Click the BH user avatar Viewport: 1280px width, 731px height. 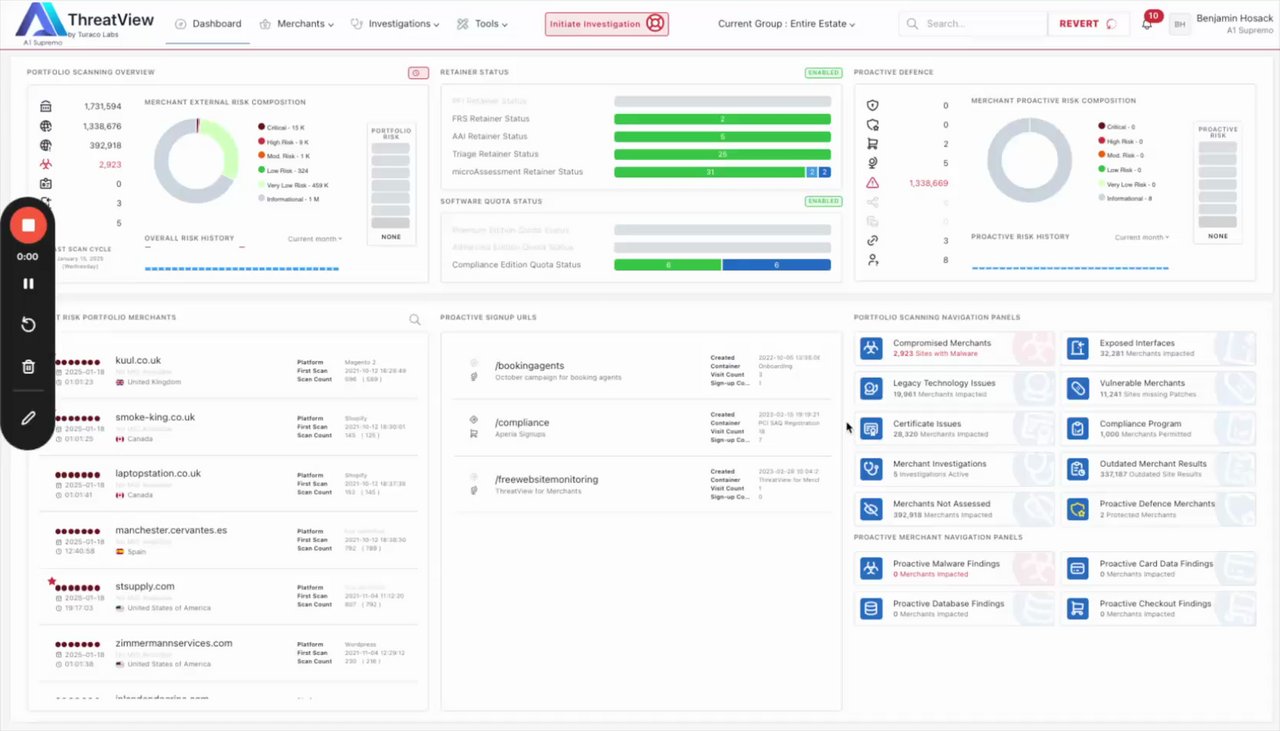(x=1180, y=24)
